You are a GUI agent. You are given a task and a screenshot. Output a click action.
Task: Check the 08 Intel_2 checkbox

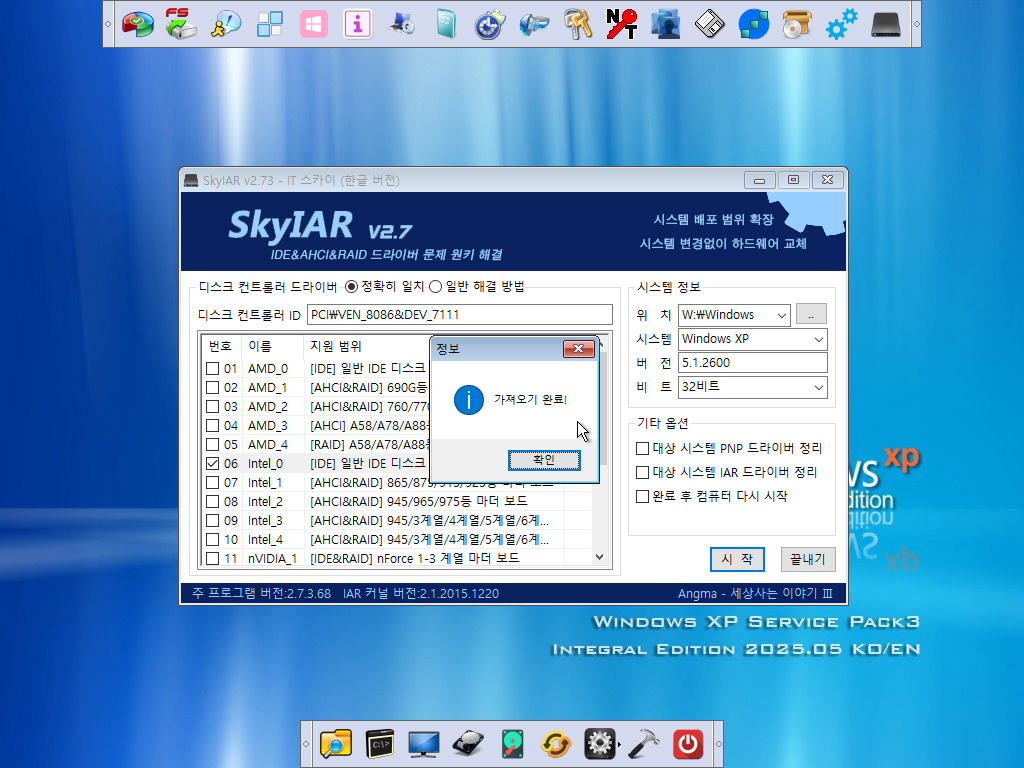[212, 502]
